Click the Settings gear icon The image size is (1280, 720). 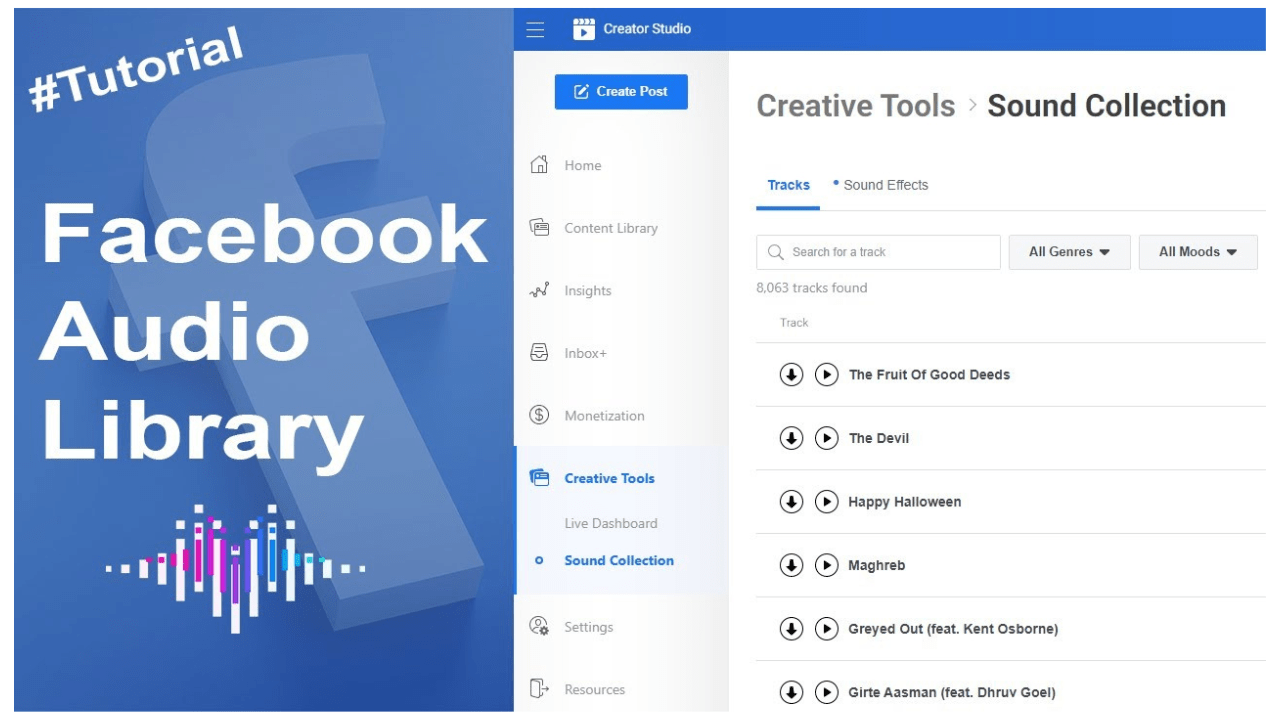[539, 626]
